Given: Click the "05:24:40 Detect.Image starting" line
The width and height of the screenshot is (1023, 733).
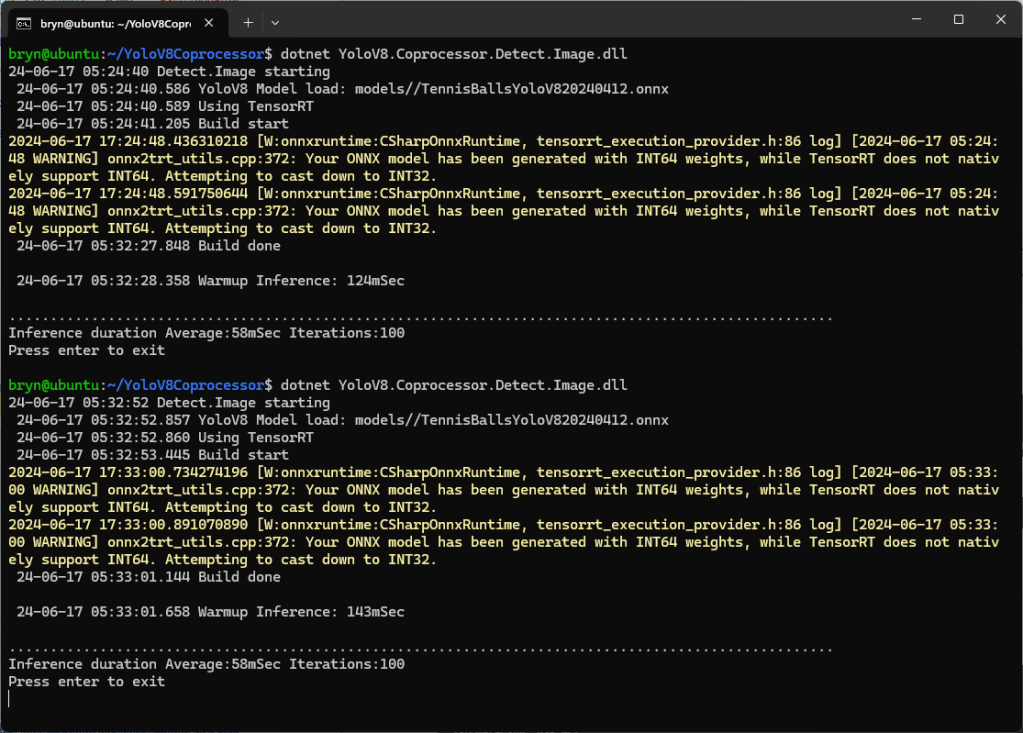Looking at the screenshot, I should point(168,72).
